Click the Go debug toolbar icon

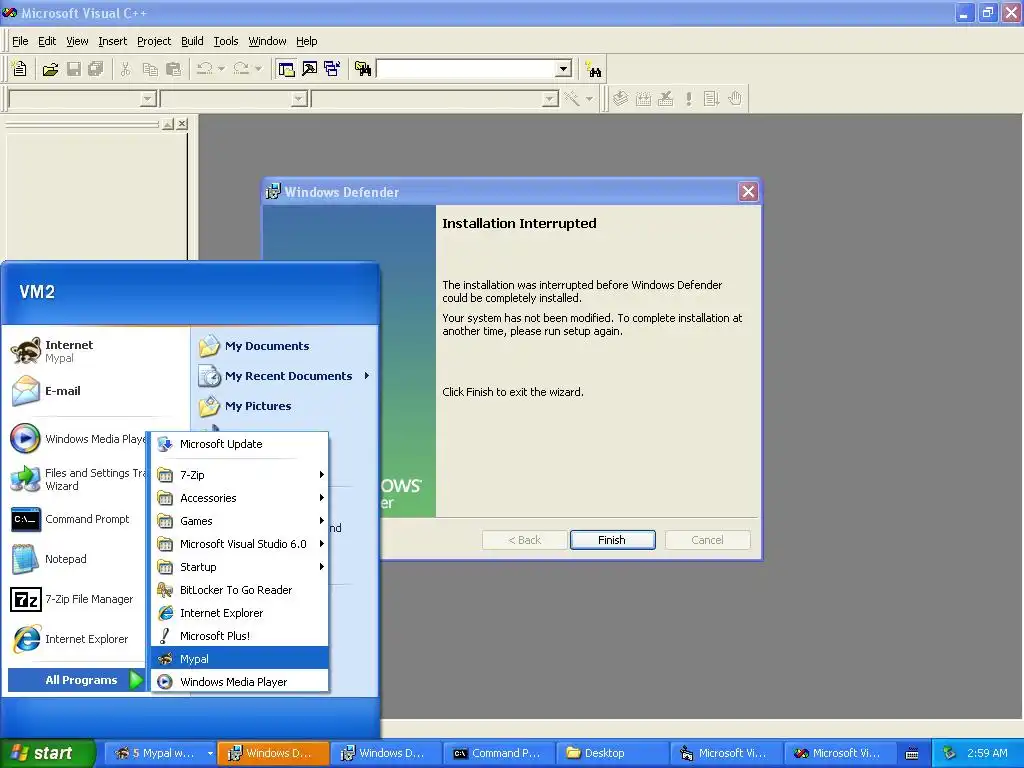pyautogui.click(x=711, y=99)
